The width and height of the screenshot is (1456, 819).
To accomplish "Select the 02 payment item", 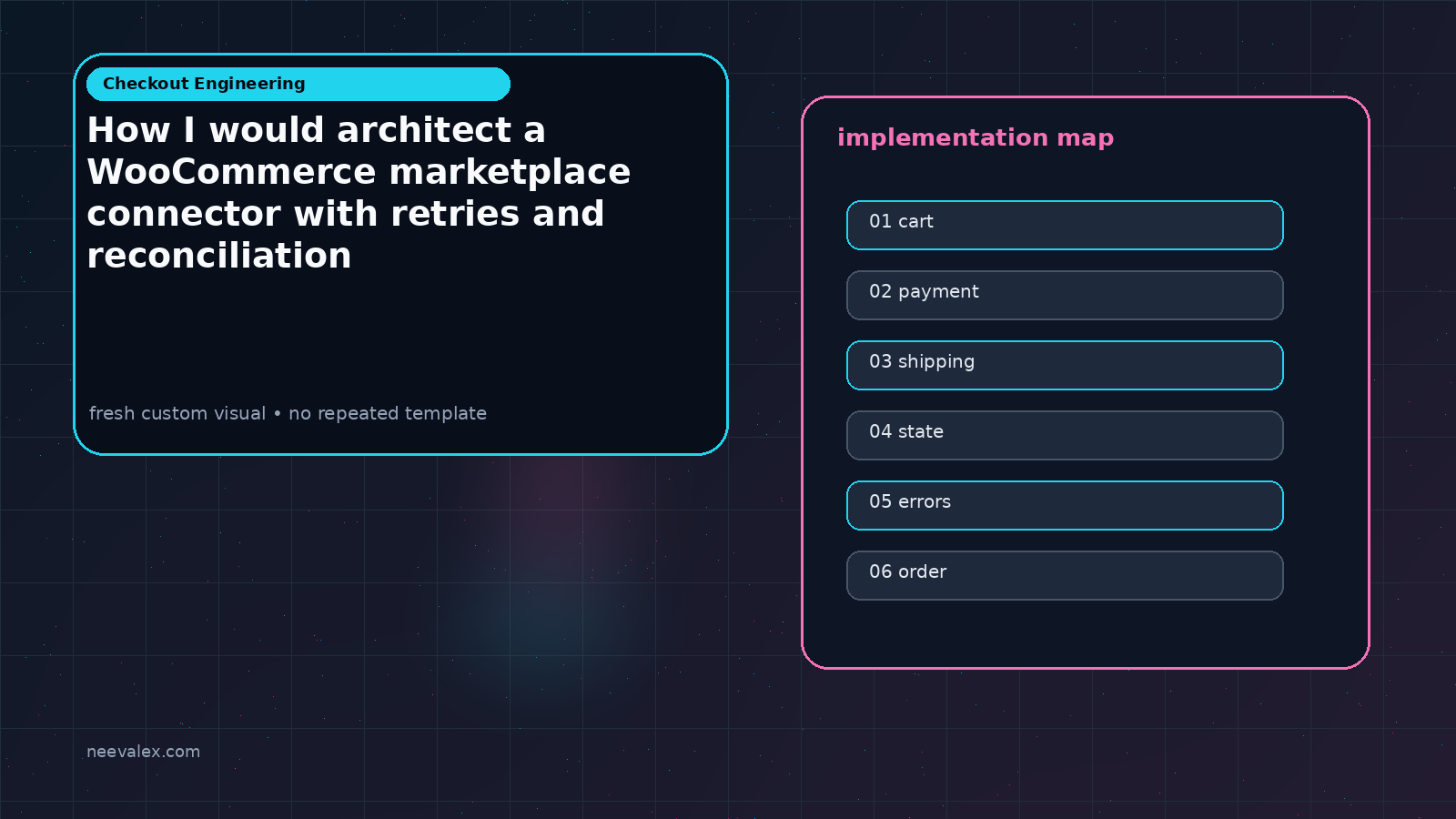I will (x=1065, y=295).
